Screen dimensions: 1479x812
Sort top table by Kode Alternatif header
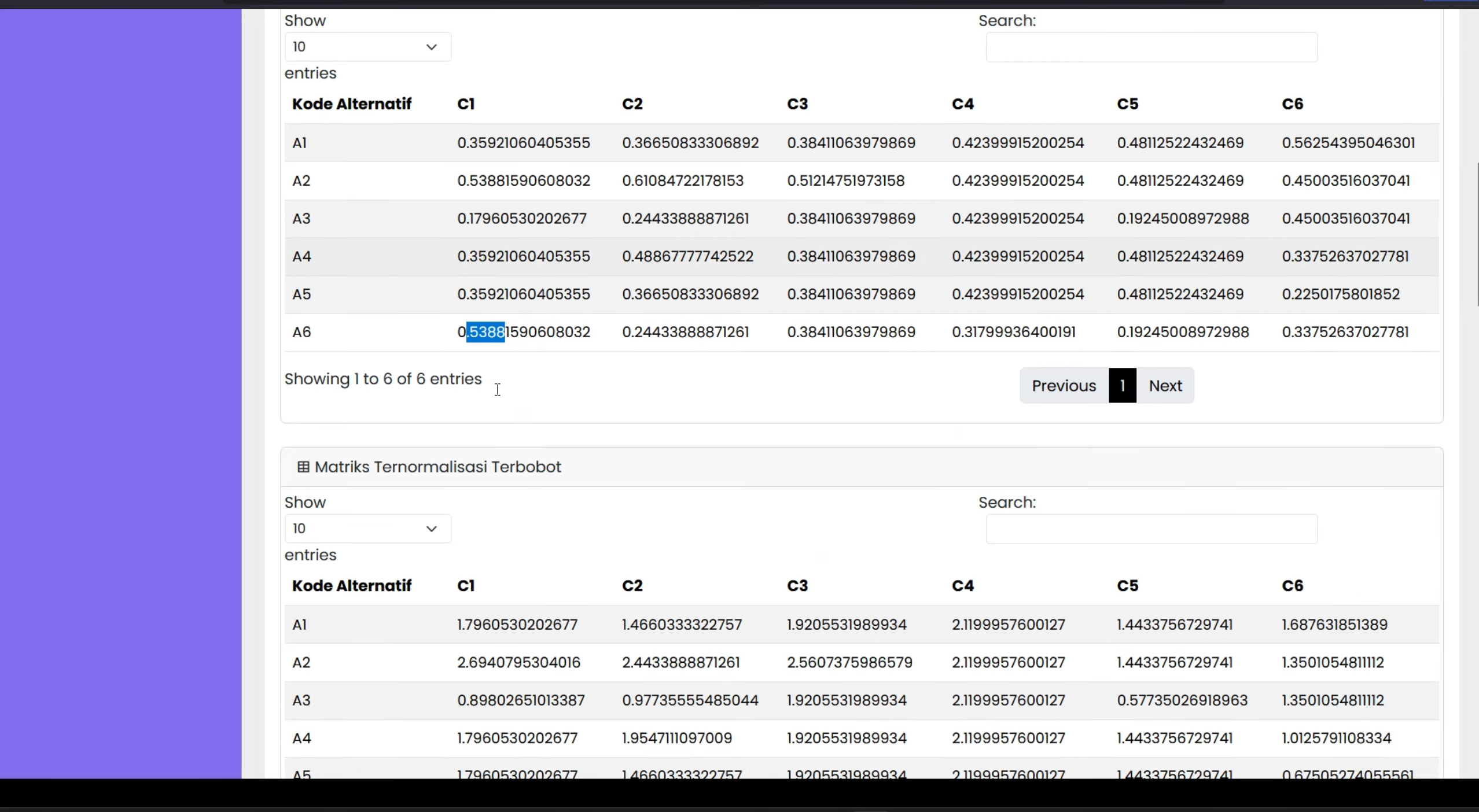[x=352, y=104]
